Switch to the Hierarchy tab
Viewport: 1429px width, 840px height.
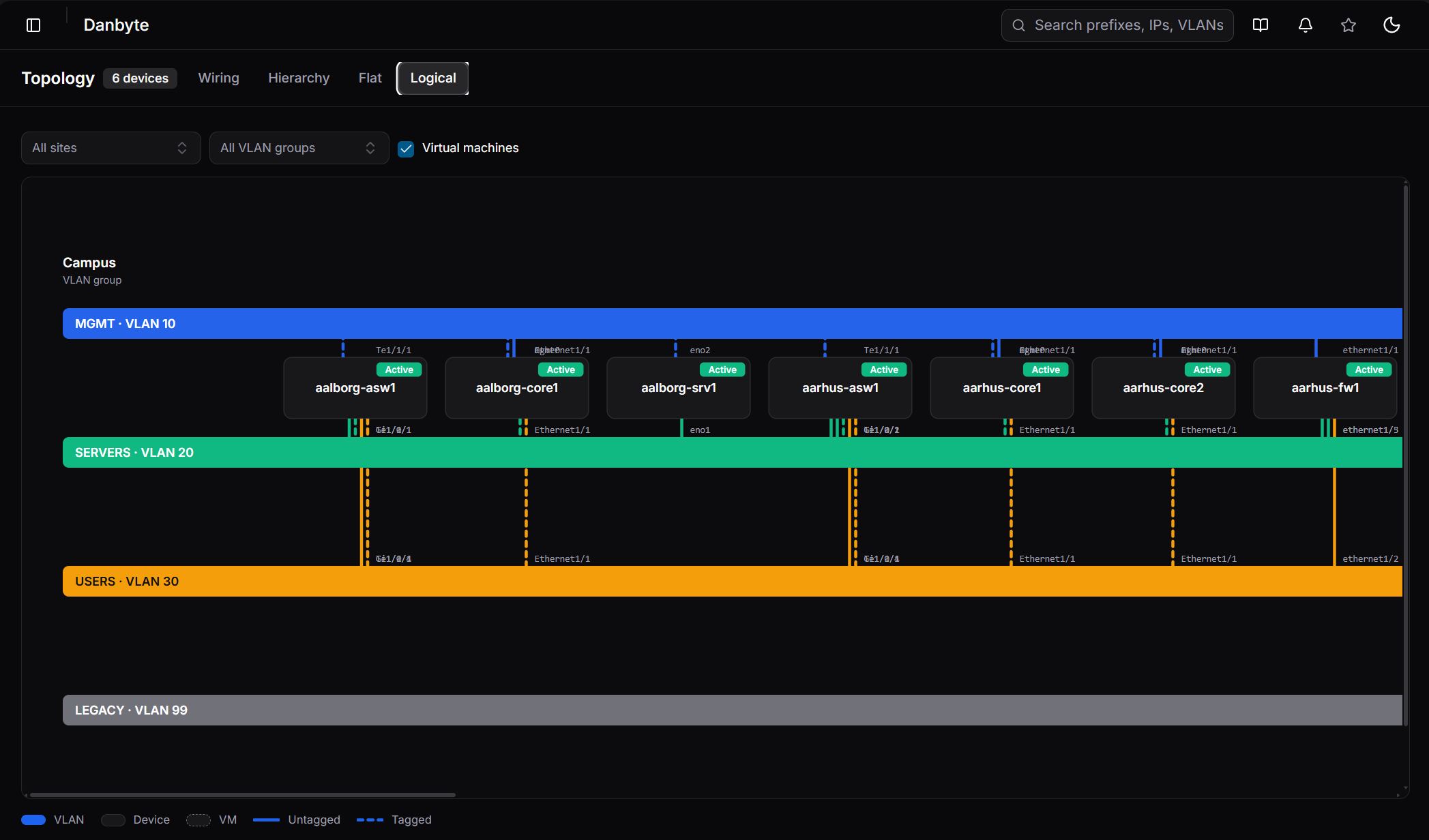tap(299, 78)
